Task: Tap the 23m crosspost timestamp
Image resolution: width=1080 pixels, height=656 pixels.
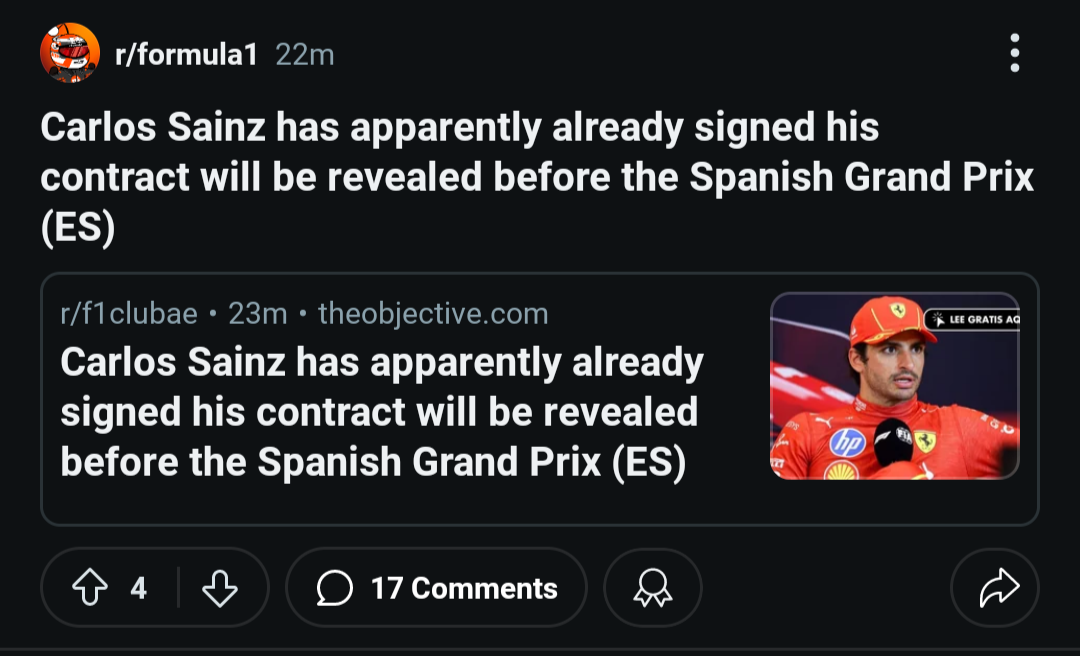Action: [258, 314]
